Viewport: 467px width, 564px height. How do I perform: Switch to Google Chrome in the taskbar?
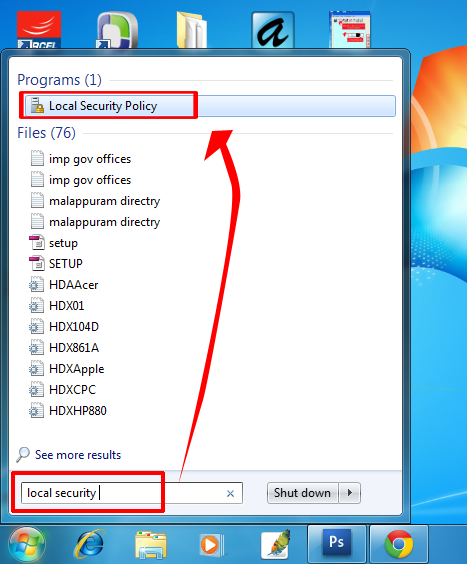tap(399, 544)
